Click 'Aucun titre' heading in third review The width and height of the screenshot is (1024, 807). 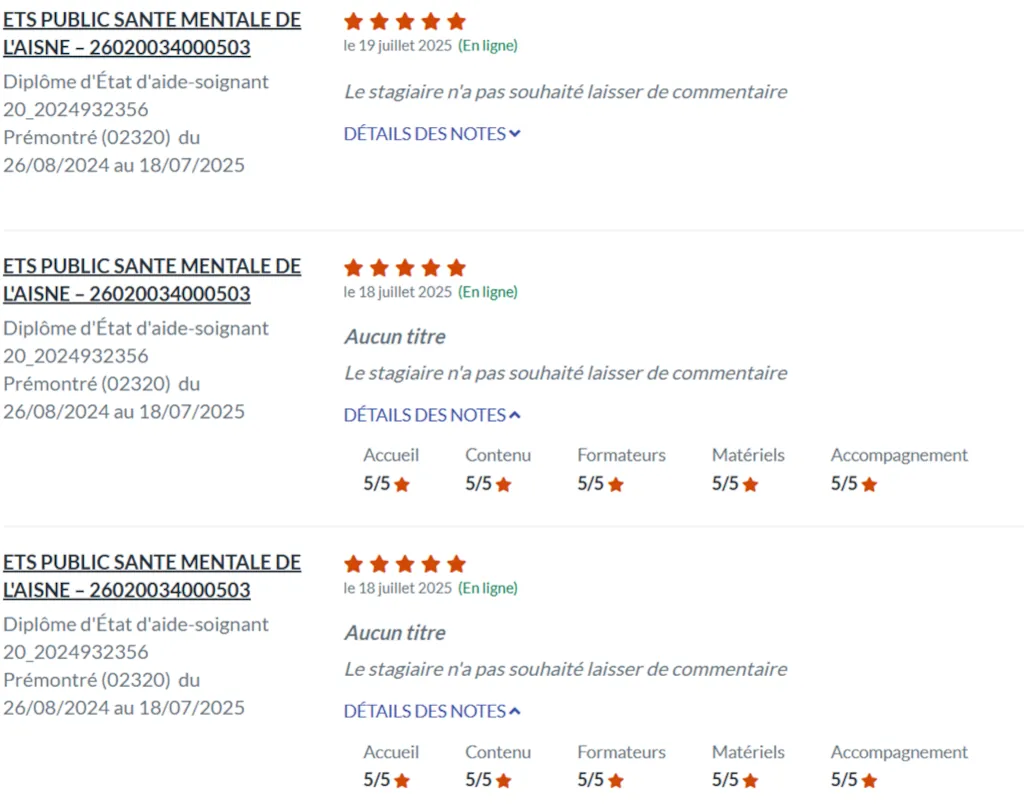pyautogui.click(x=395, y=633)
